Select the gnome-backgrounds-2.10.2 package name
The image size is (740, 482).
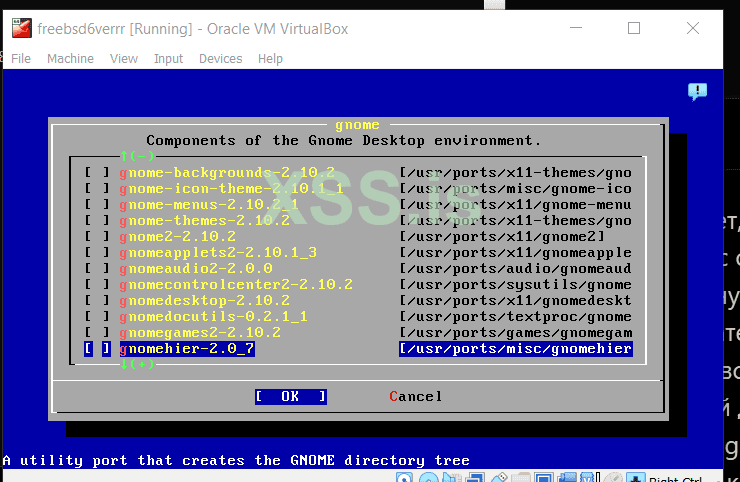227,172
